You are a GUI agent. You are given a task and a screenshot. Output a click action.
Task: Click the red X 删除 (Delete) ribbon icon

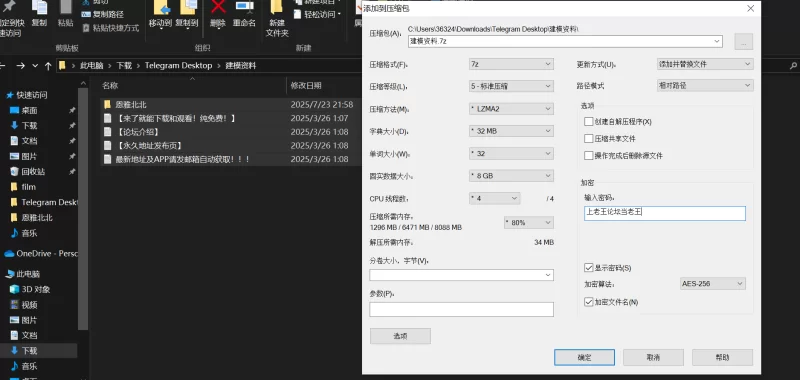[x=218, y=14]
